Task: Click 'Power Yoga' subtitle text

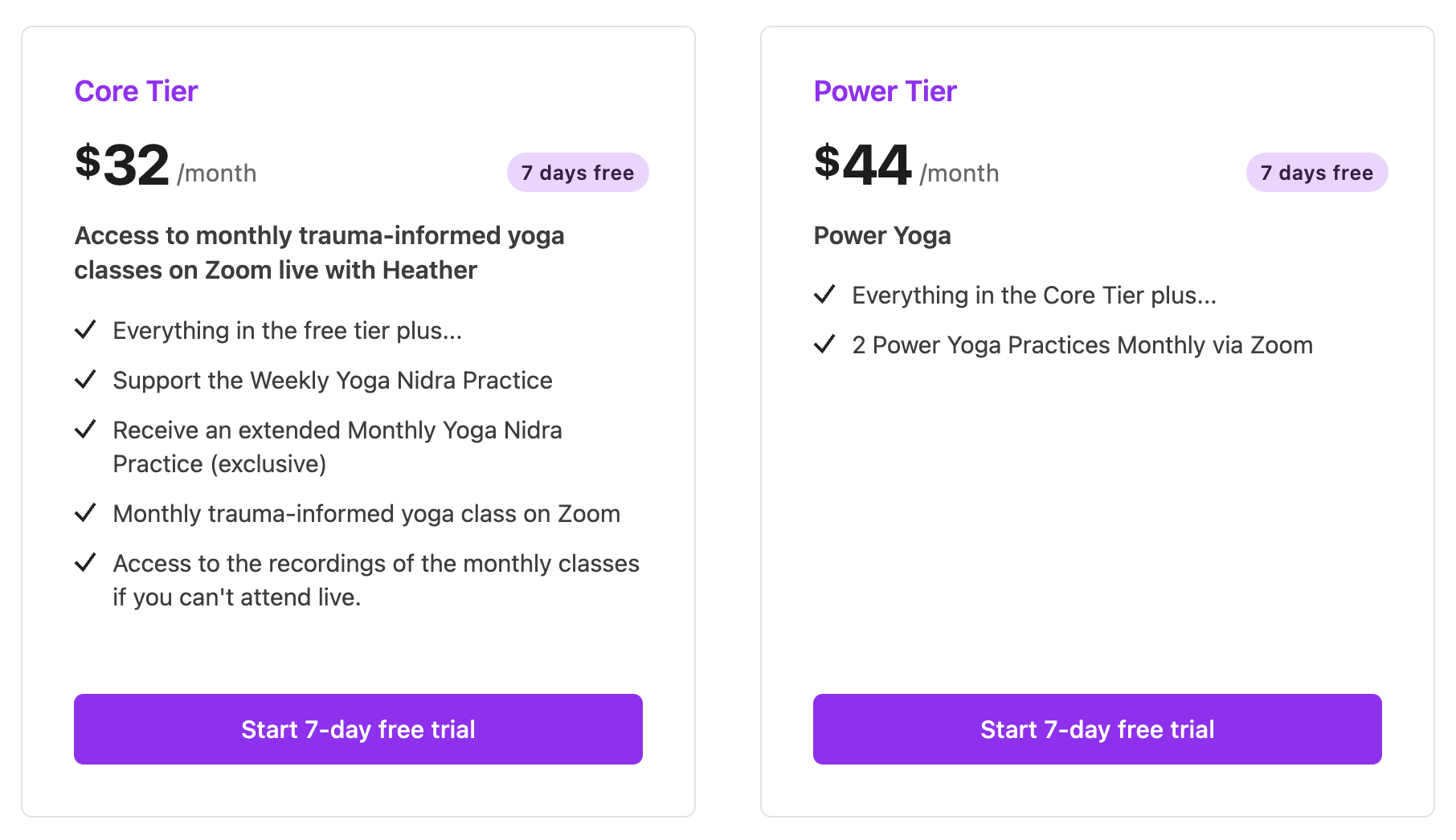Action: tap(882, 235)
